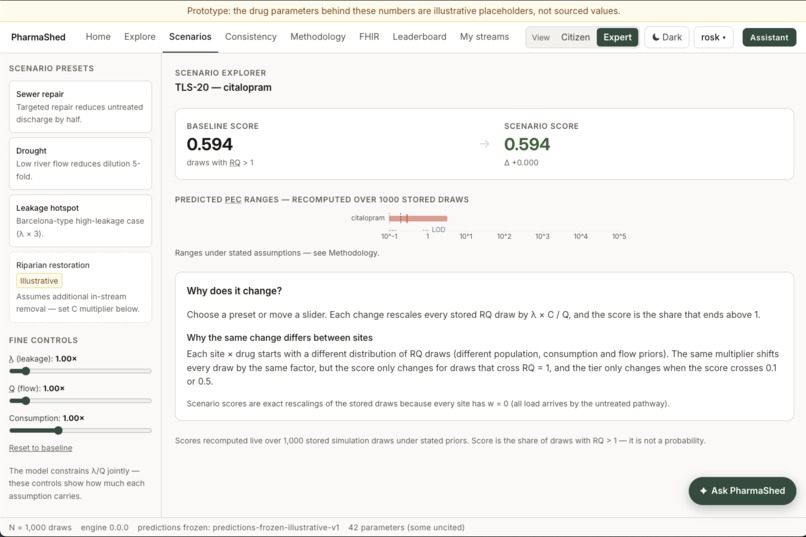Open the Explore nav item
806x537 pixels.
(139, 36)
